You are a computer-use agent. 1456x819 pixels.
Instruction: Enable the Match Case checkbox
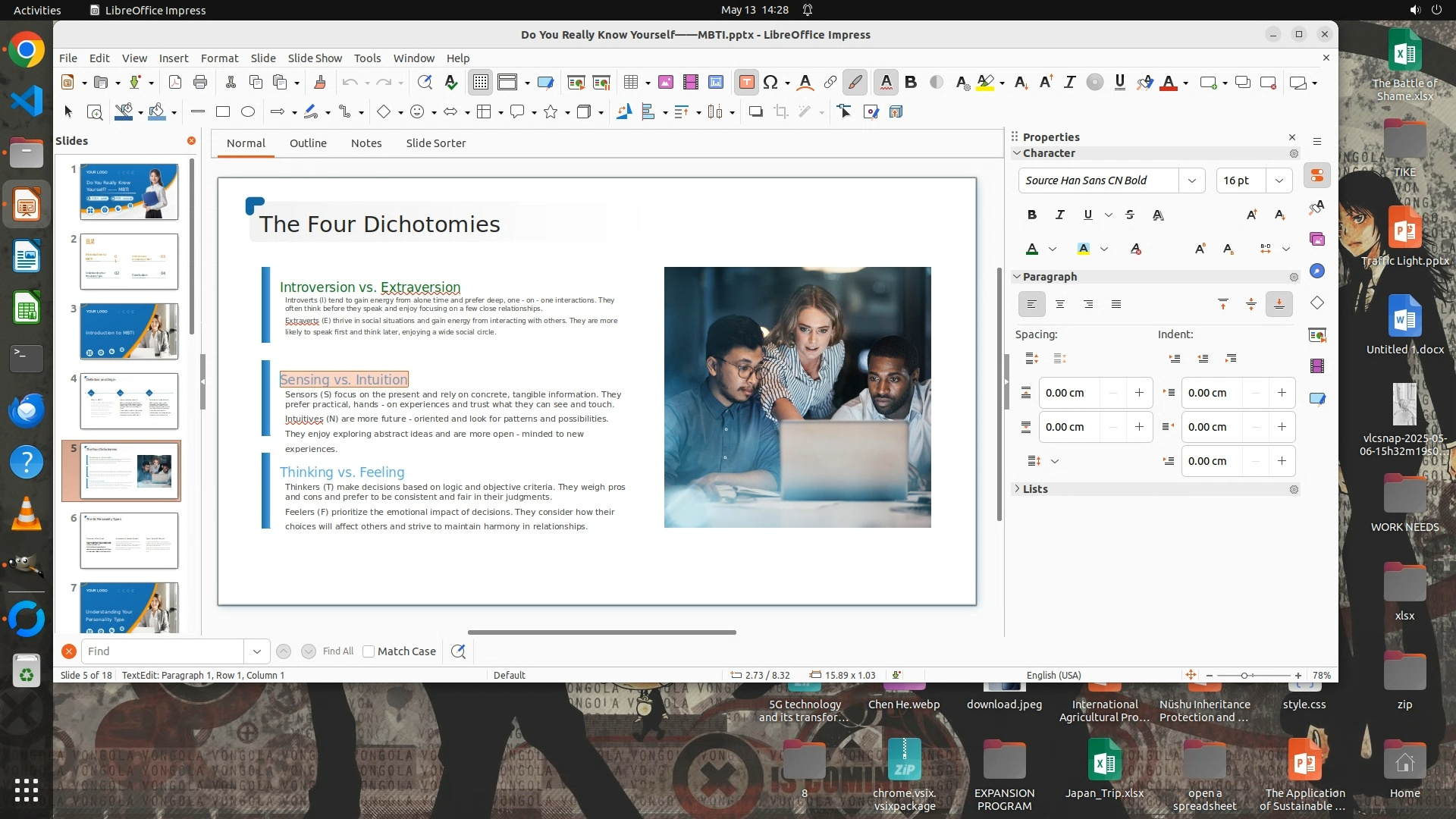pyautogui.click(x=369, y=651)
